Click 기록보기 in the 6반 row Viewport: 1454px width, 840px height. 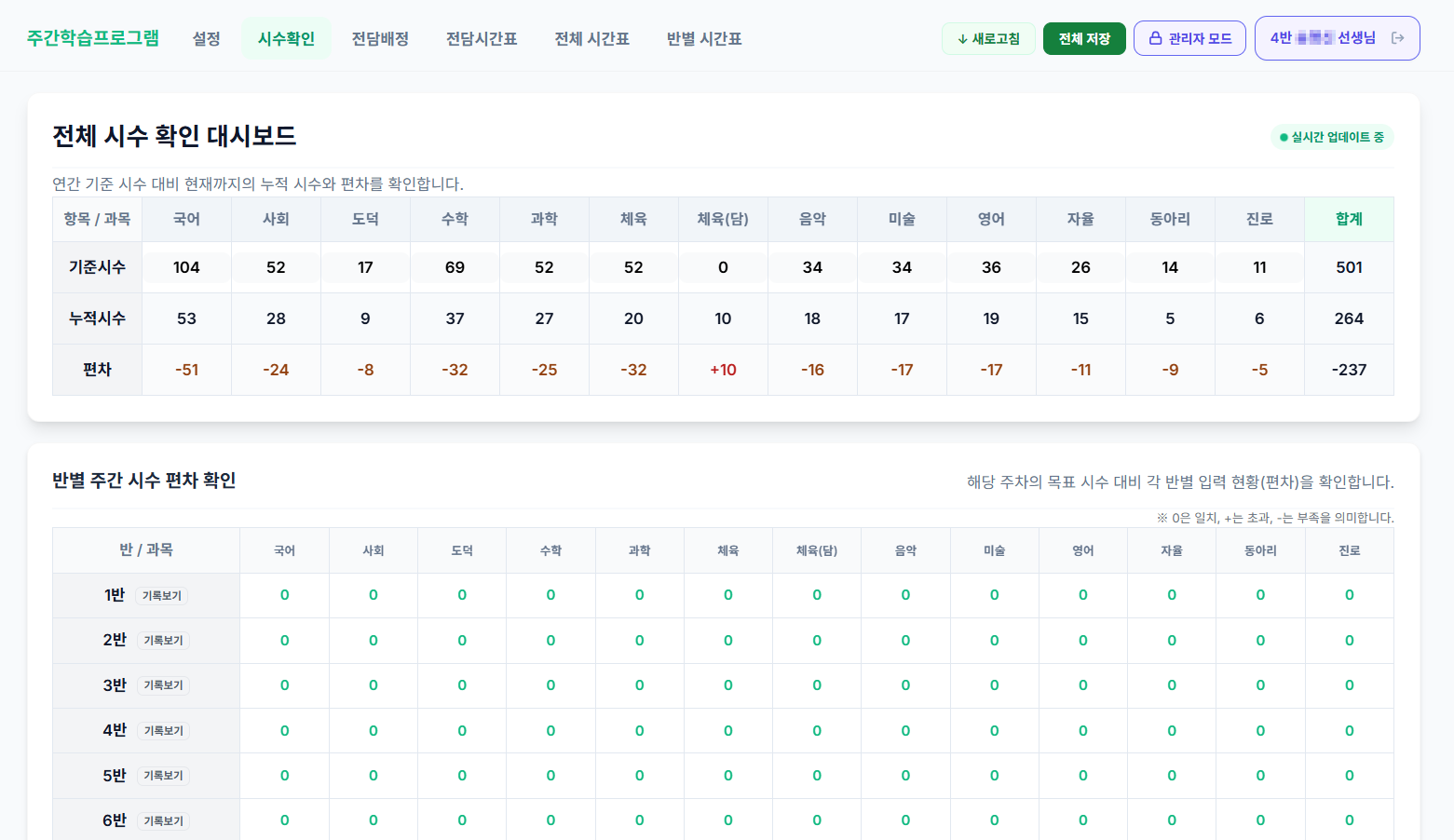click(163, 820)
